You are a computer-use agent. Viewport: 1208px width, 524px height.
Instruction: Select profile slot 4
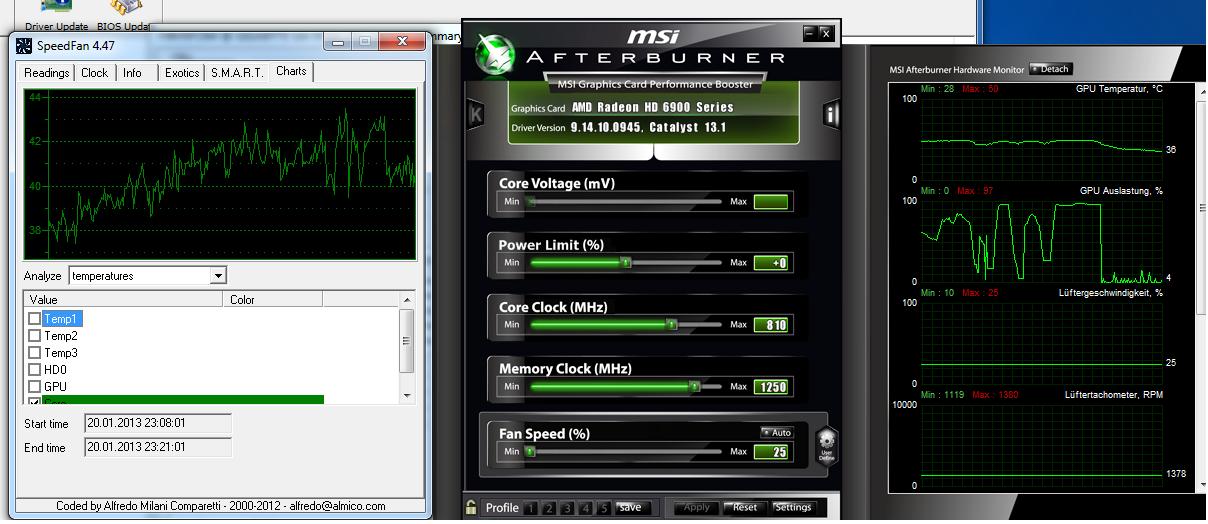586,508
